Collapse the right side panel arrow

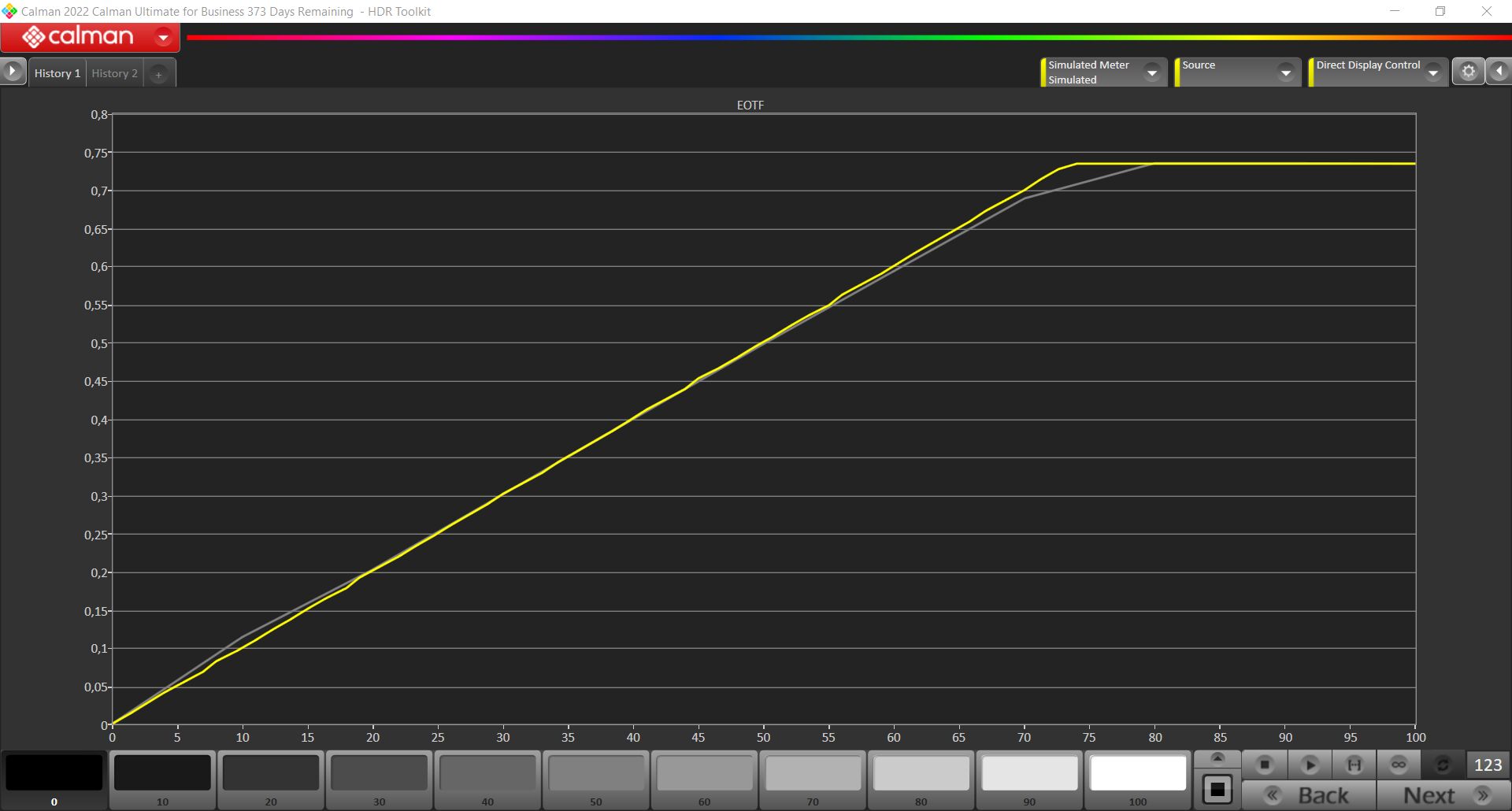coord(1499,72)
